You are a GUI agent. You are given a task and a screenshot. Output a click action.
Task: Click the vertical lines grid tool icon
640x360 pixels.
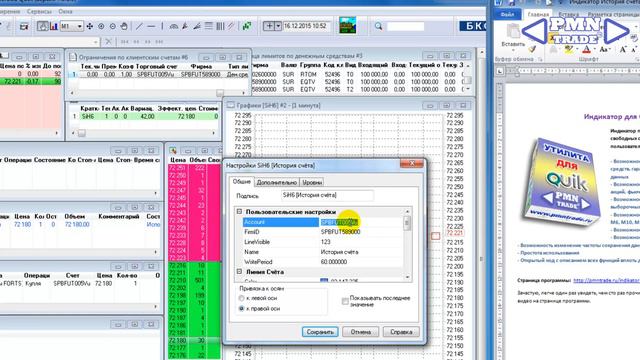pyautogui.click(x=220, y=26)
